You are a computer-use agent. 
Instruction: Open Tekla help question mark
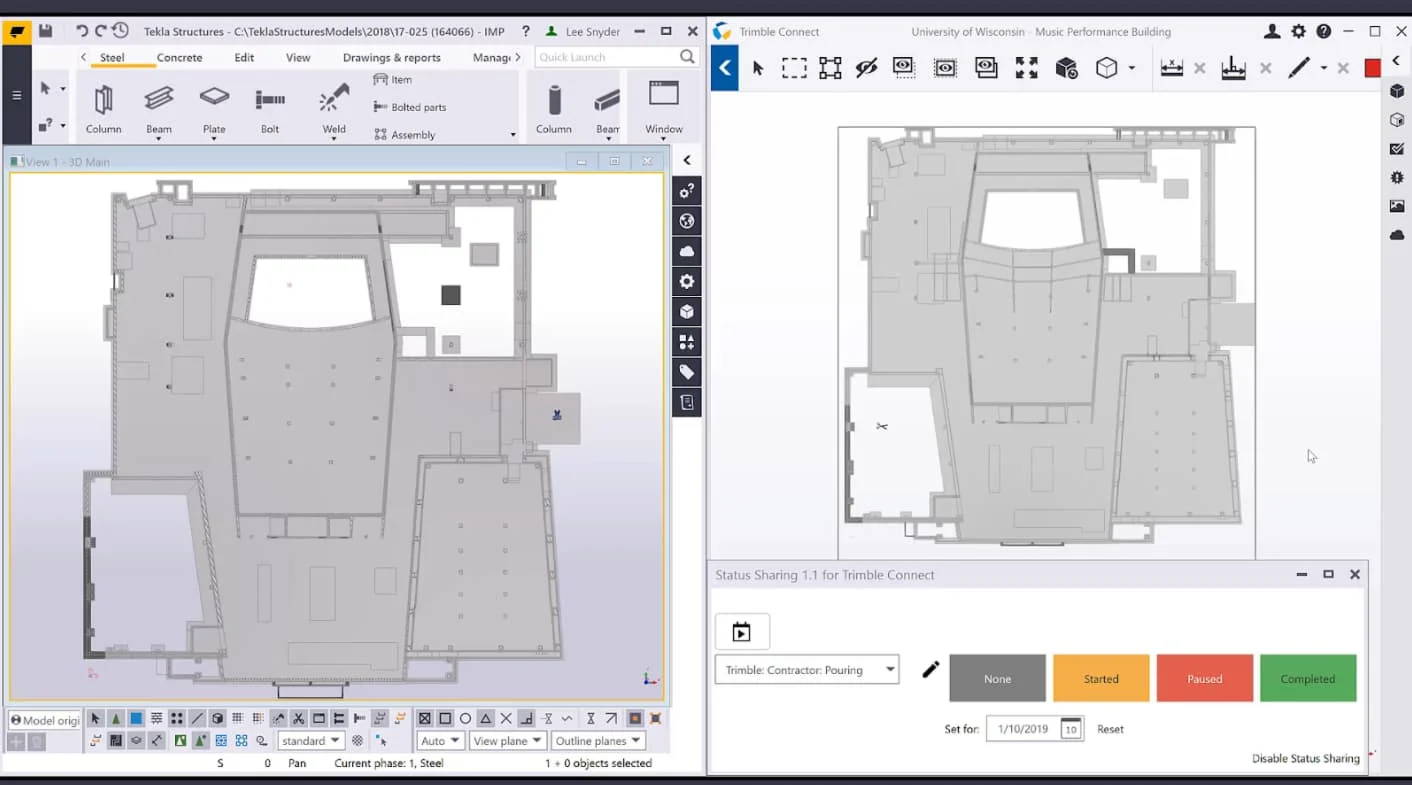click(x=526, y=31)
